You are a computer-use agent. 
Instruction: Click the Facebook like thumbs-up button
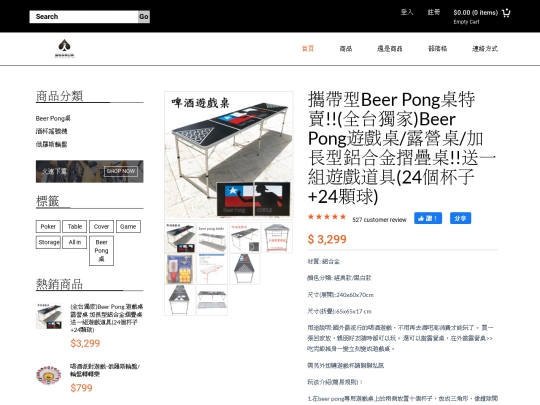pos(428,218)
